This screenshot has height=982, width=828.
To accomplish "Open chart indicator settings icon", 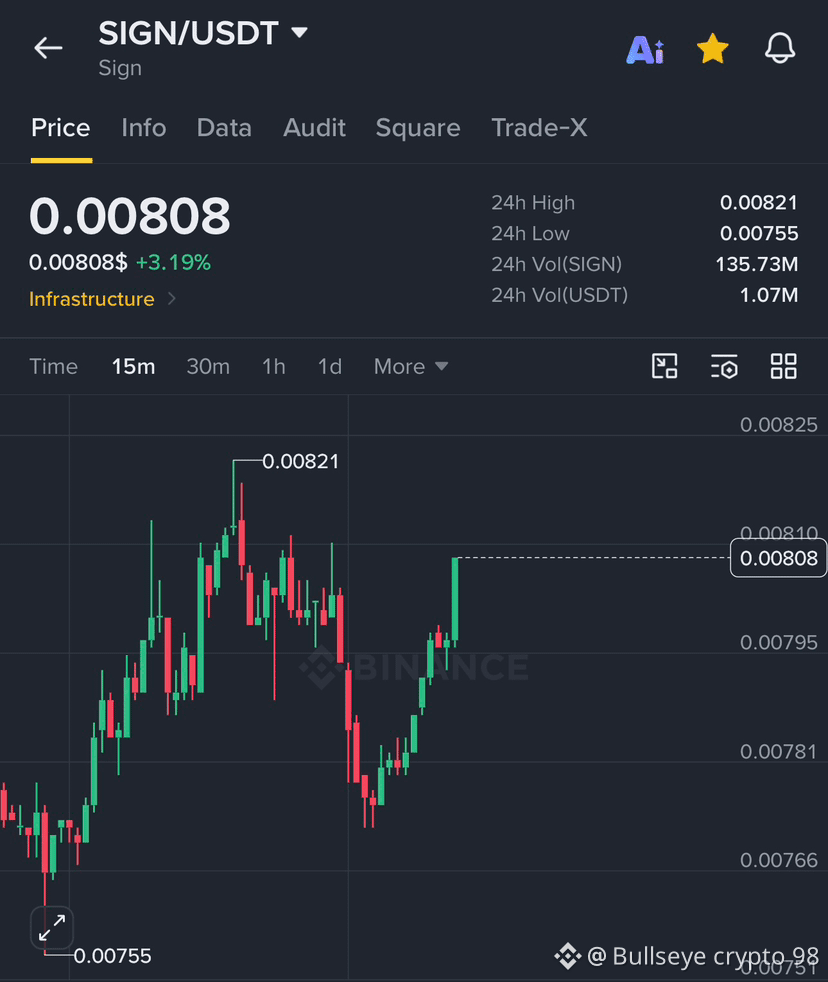I will click(724, 366).
